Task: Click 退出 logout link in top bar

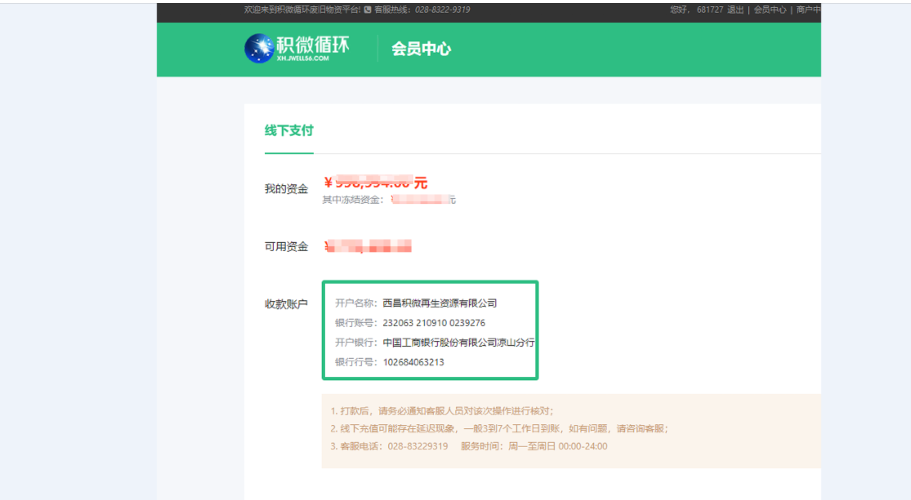Action: 736,10
